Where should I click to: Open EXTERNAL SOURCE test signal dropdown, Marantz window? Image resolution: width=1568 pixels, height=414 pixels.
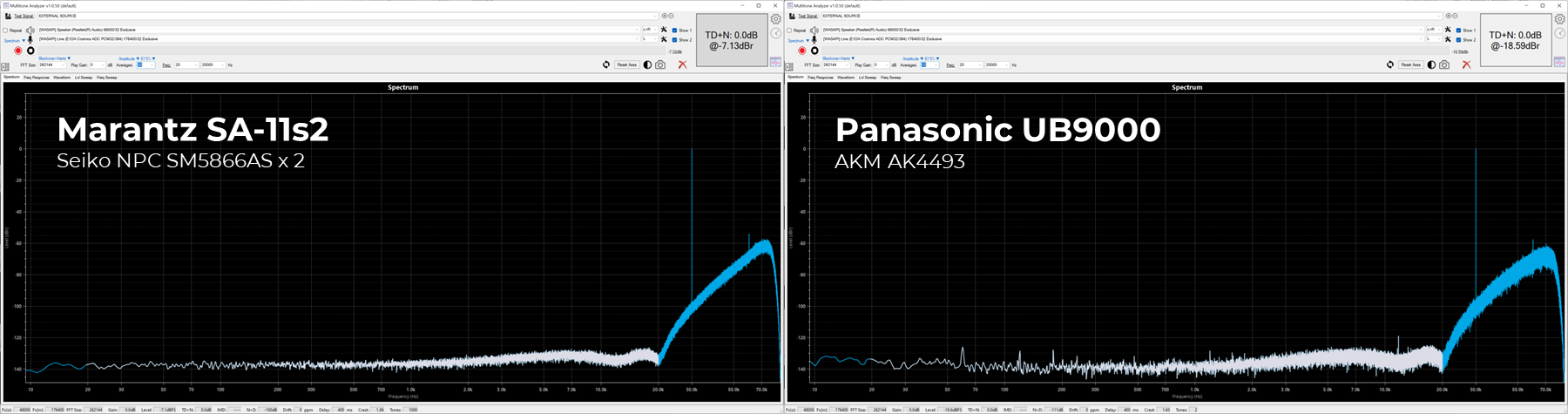point(348,16)
